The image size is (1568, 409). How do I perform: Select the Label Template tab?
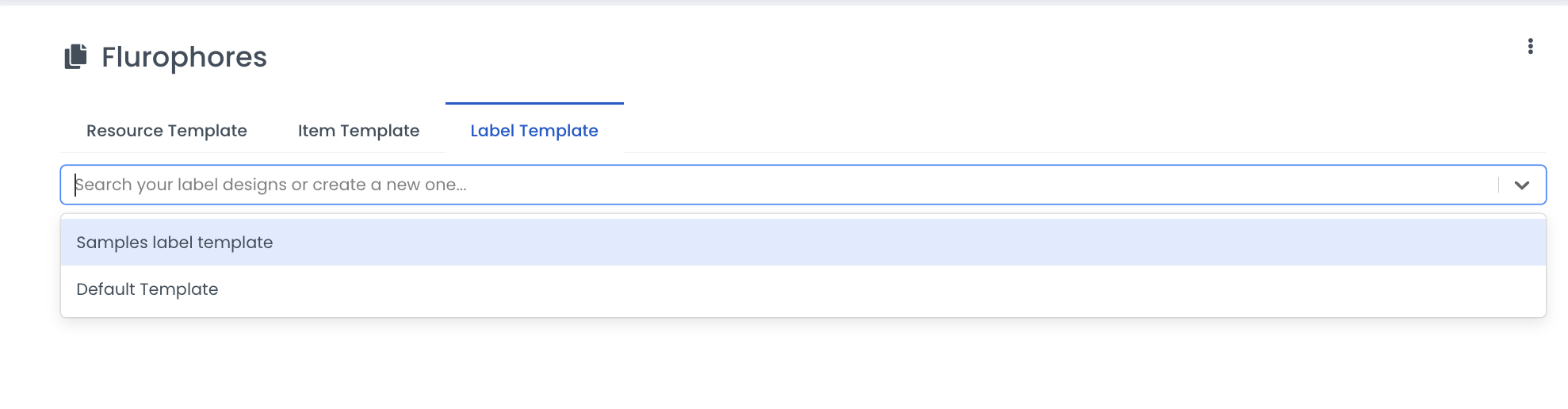click(x=534, y=131)
